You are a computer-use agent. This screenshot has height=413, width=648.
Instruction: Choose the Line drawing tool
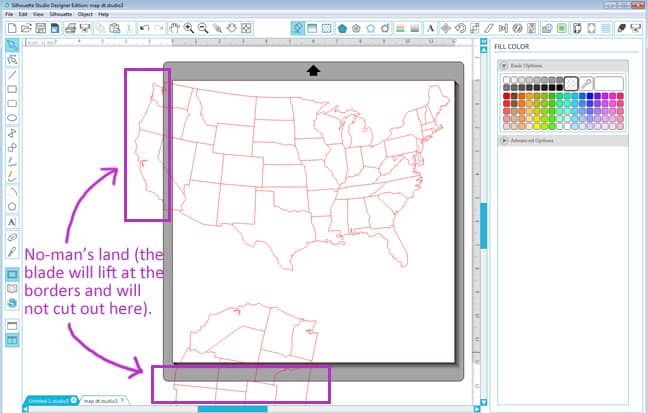[x=12, y=75]
